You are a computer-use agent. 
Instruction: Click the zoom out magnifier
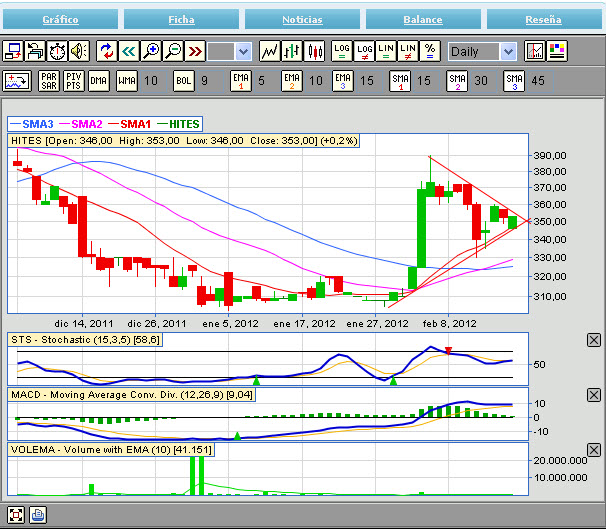(x=172, y=51)
